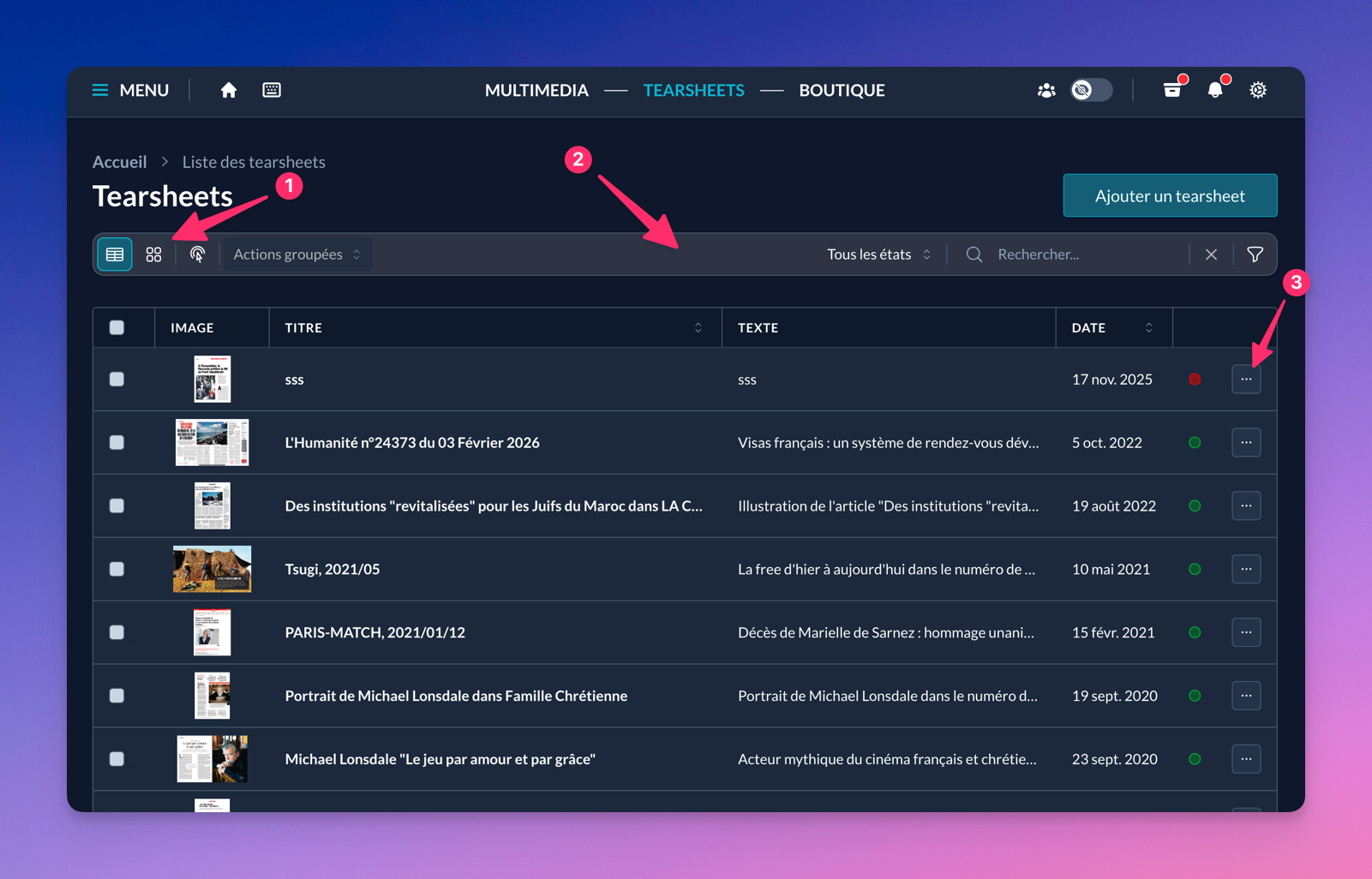This screenshot has width=1372, height=879.
Task: Open more actions for Tsugi row
Action: [1246, 569]
